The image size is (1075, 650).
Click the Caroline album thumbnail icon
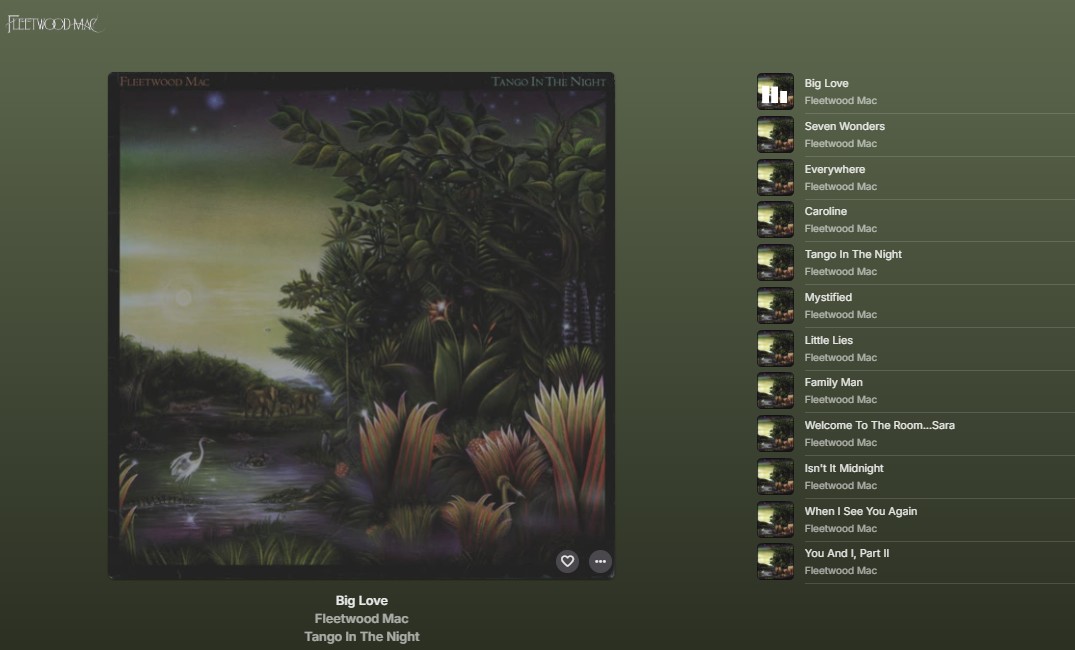coord(775,220)
